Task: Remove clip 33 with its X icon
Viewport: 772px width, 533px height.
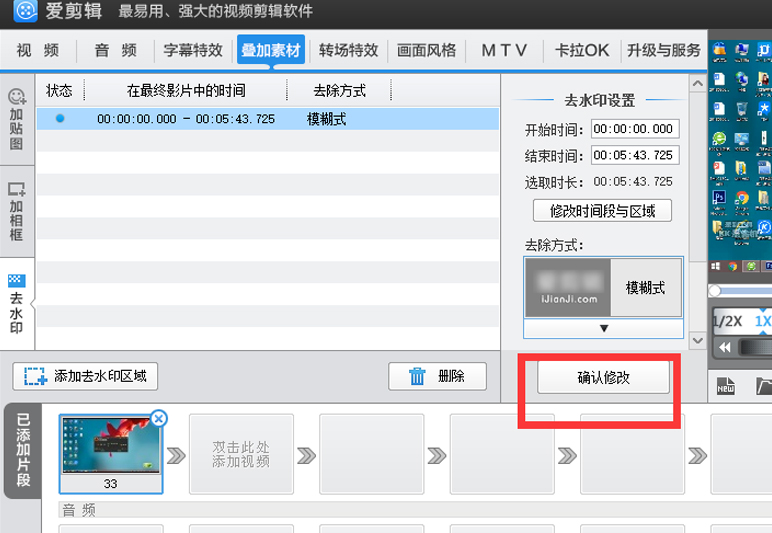Action: [x=159, y=419]
